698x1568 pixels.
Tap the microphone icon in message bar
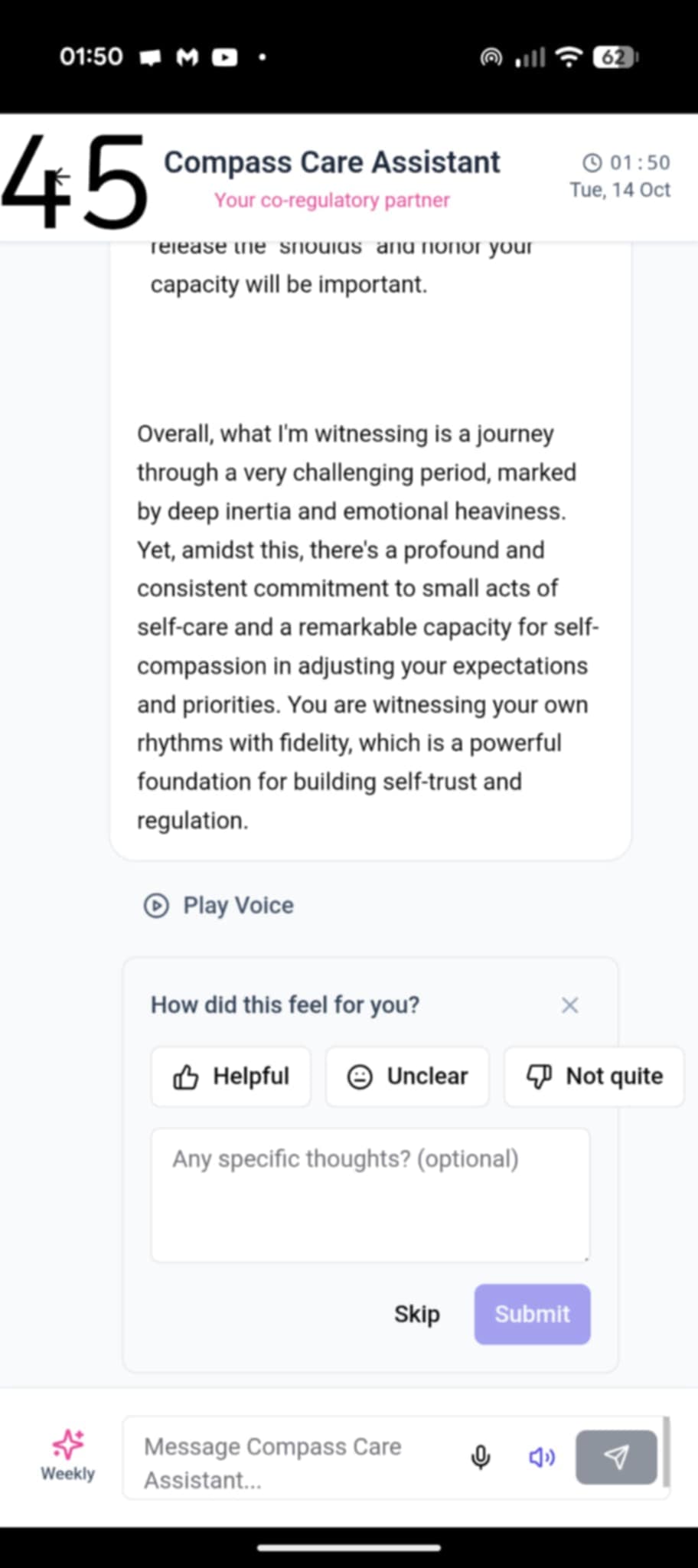pyautogui.click(x=481, y=1456)
